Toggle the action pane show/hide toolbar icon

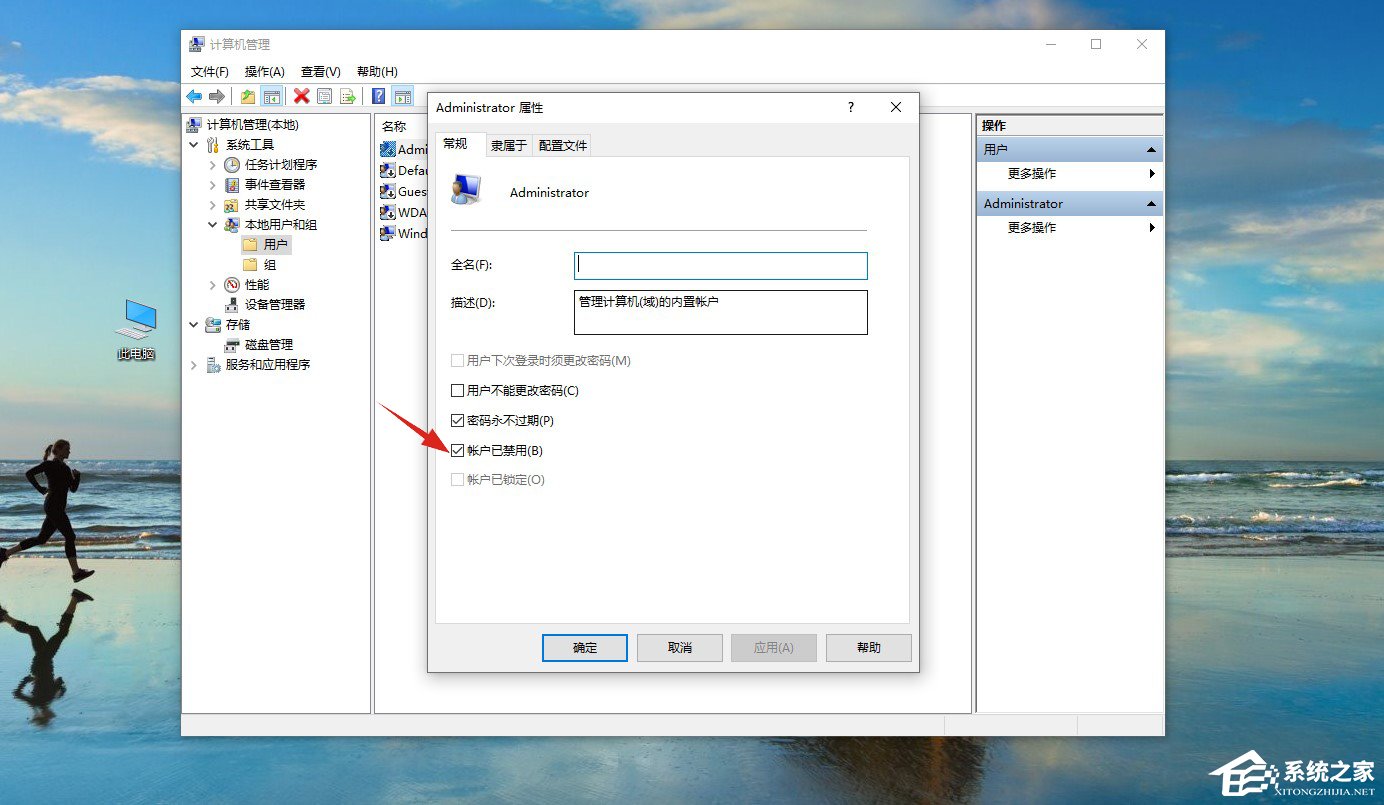(x=403, y=97)
